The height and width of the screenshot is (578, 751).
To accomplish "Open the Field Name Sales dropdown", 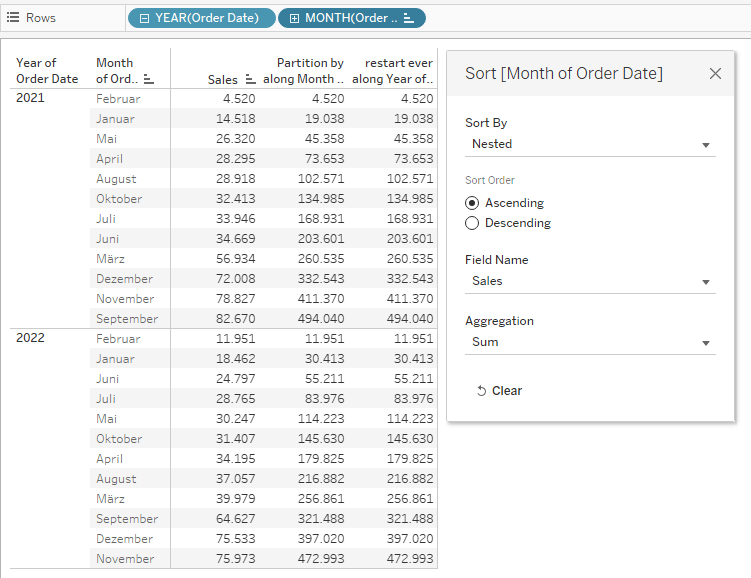I will (x=590, y=281).
